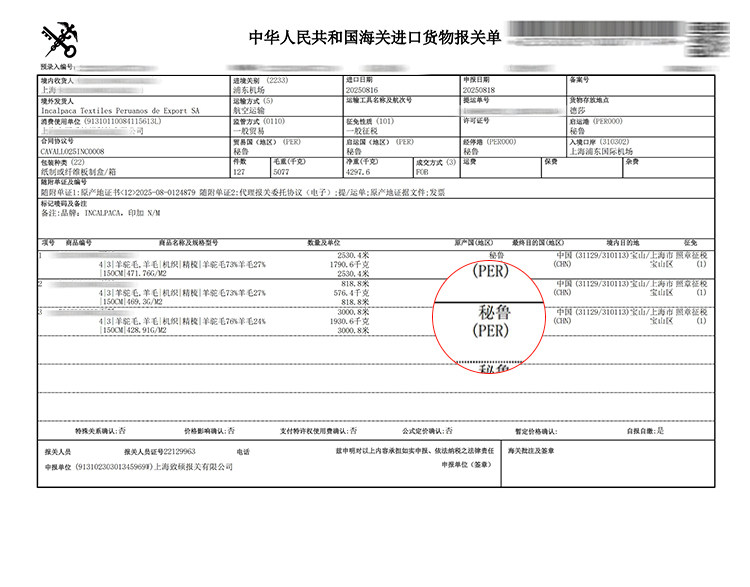This screenshot has height=587, width=750.
Task: Click the 随附单证及编号 label
Action: [64, 182]
